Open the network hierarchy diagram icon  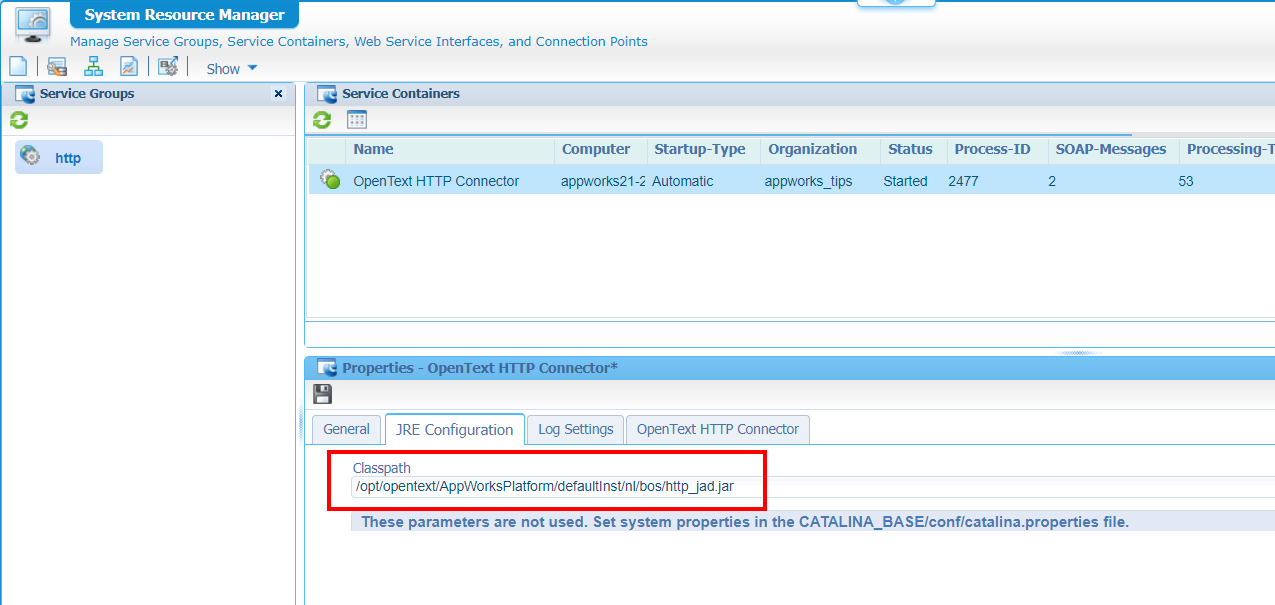point(93,67)
